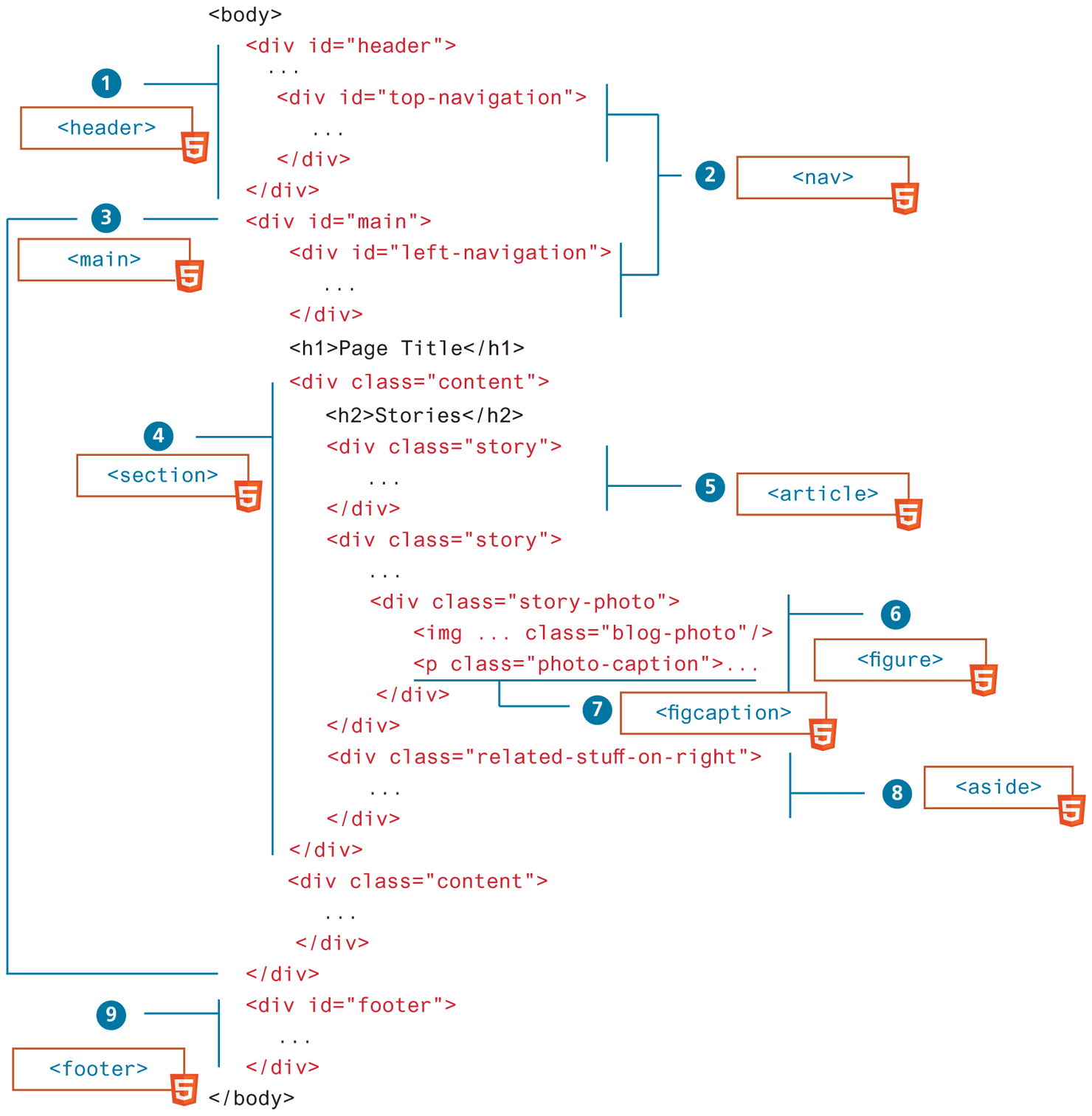Image resolution: width=1092 pixels, height=1116 pixels.
Task: Select the number 5 circle beside article
Action: pos(710,488)
